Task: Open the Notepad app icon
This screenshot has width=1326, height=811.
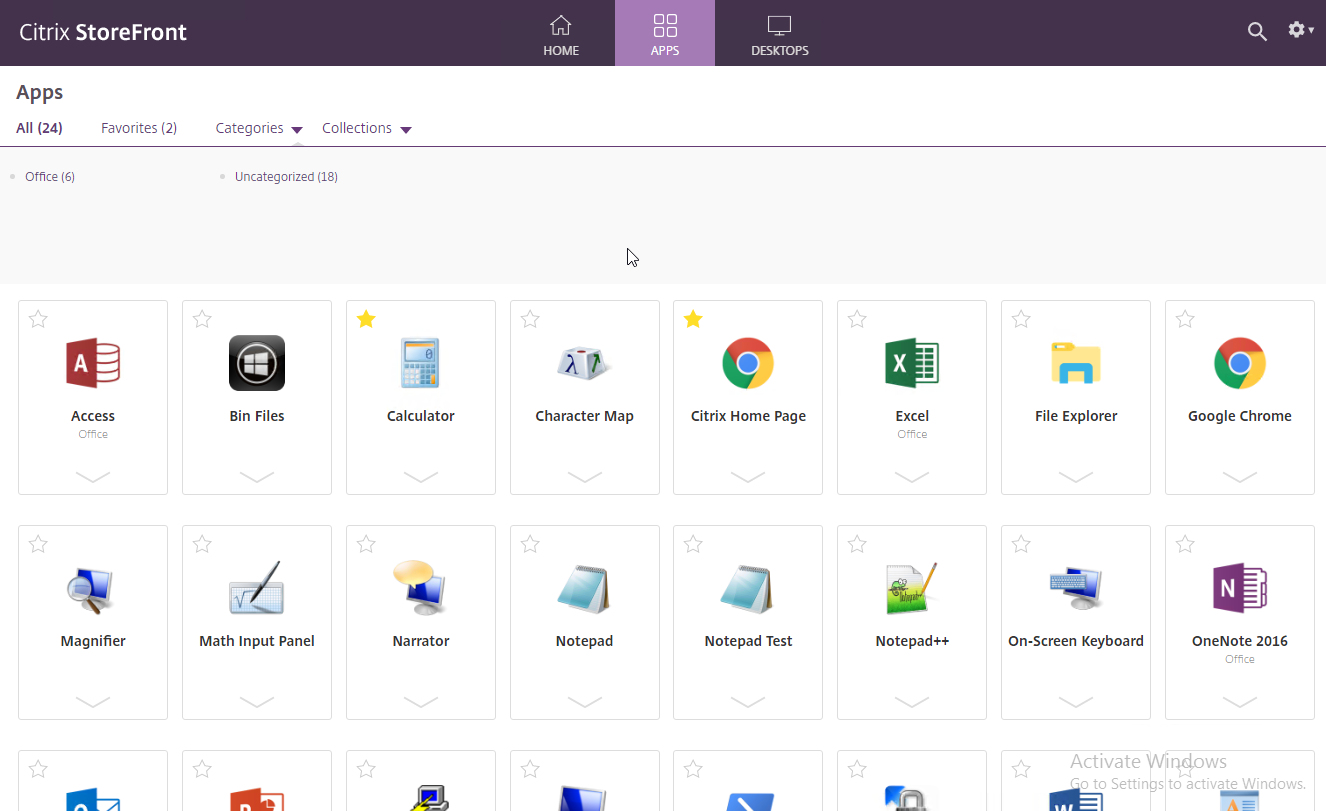Action: (584, 588)
